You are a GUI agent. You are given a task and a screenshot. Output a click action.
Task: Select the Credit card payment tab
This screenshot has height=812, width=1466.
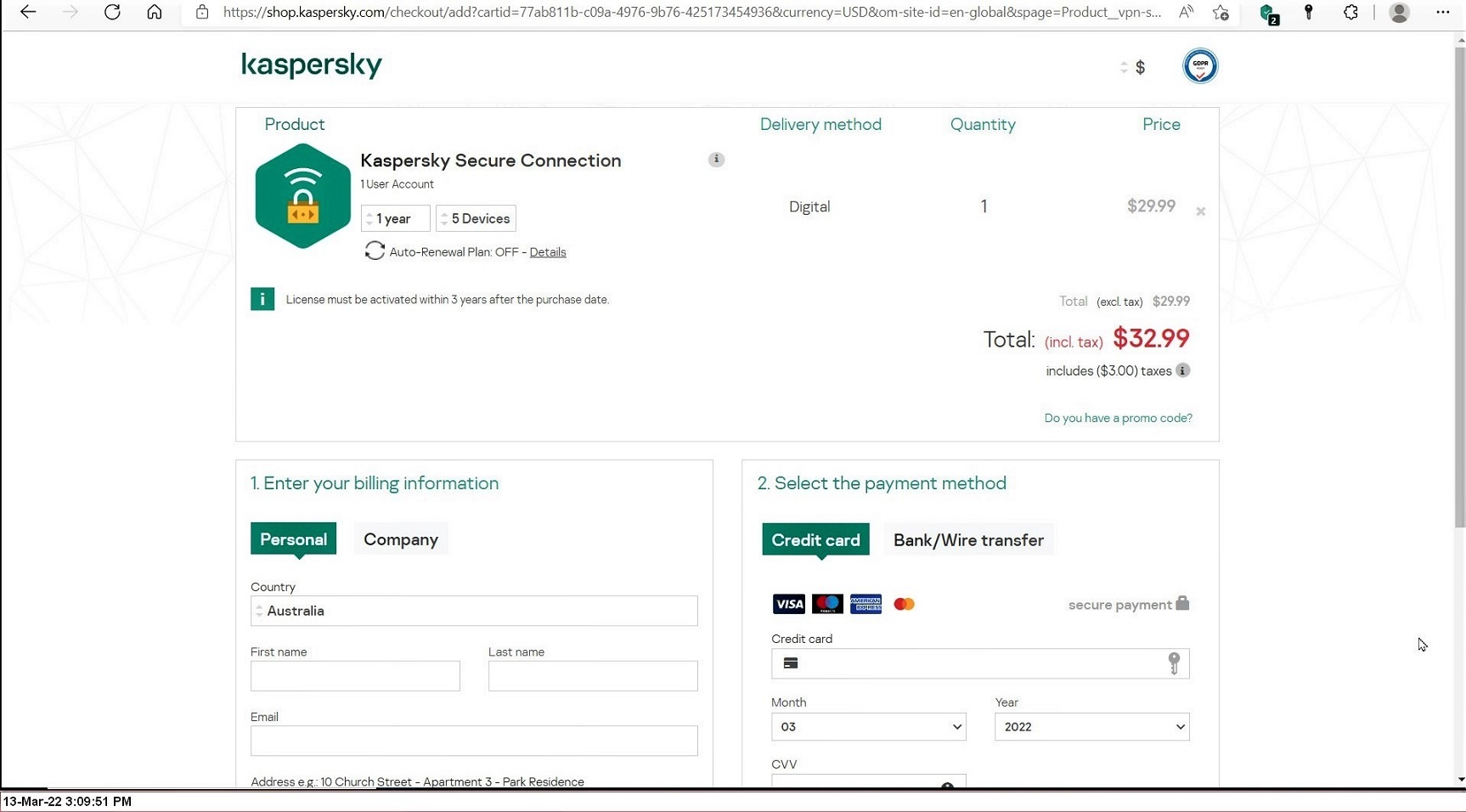pyautogui.click(x=815, y=540)
